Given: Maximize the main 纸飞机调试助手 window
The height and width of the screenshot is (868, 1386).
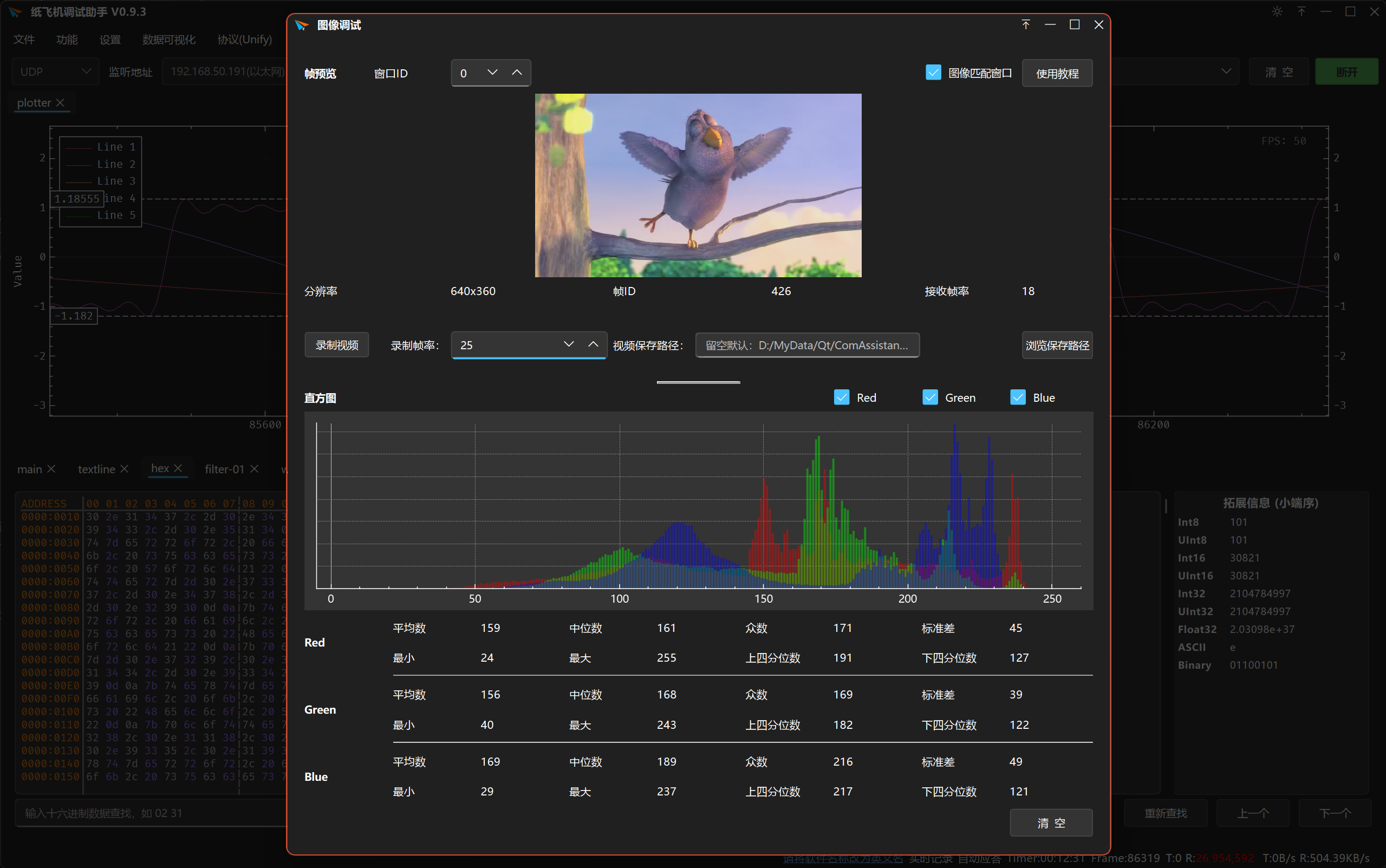Looking at the screenshot, I should [x=1350, y=11].
